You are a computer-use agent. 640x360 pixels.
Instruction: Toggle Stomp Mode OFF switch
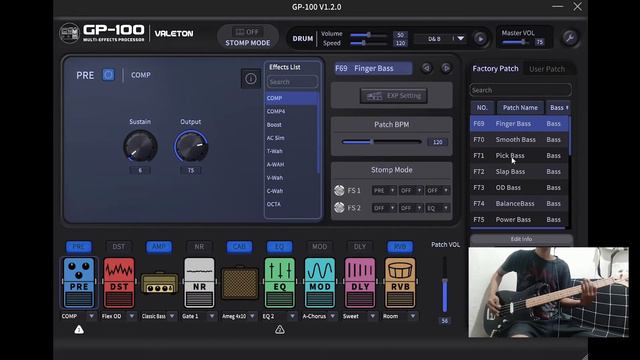pos(247,32)
